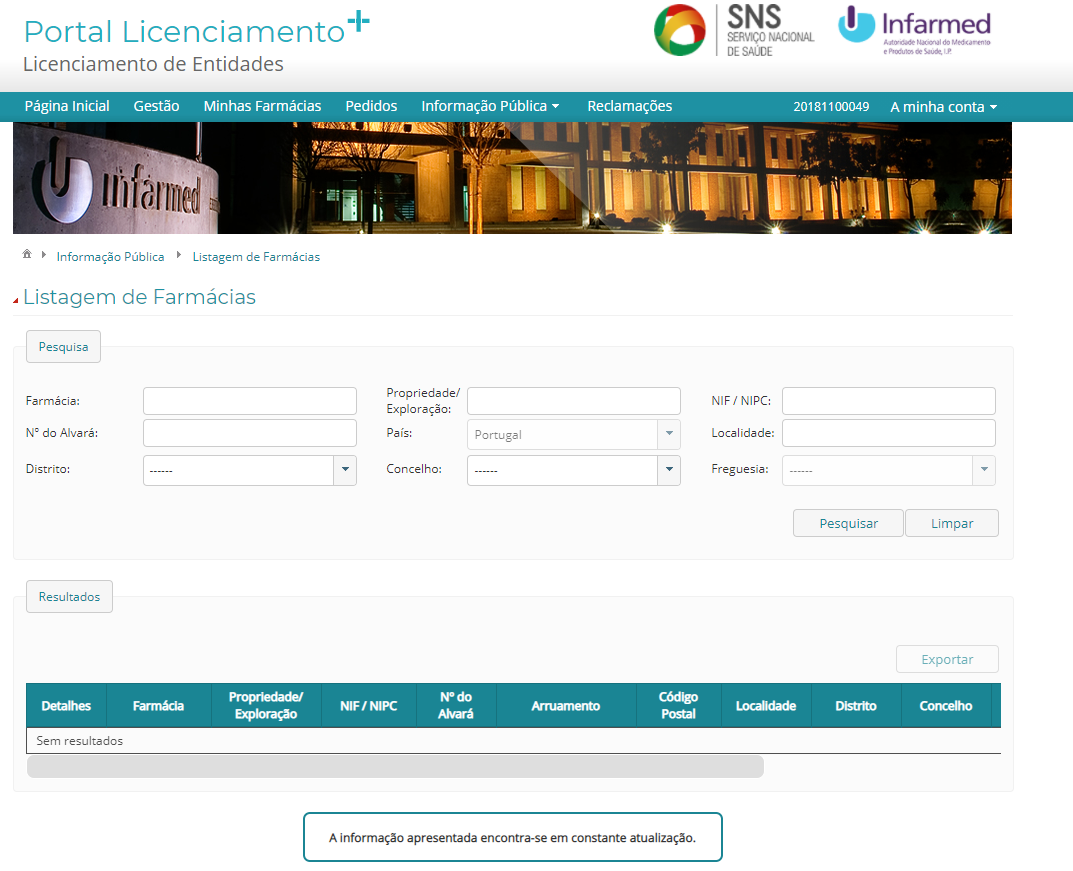
Task: Open the A minha conta dropdown
Action: (x=943, y=107)
